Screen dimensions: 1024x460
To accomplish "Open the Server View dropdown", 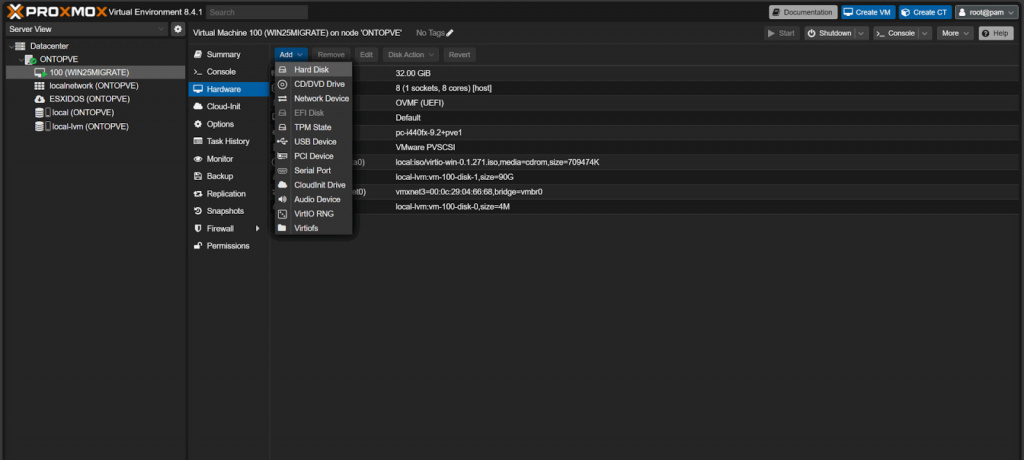I will coord(87,29).
